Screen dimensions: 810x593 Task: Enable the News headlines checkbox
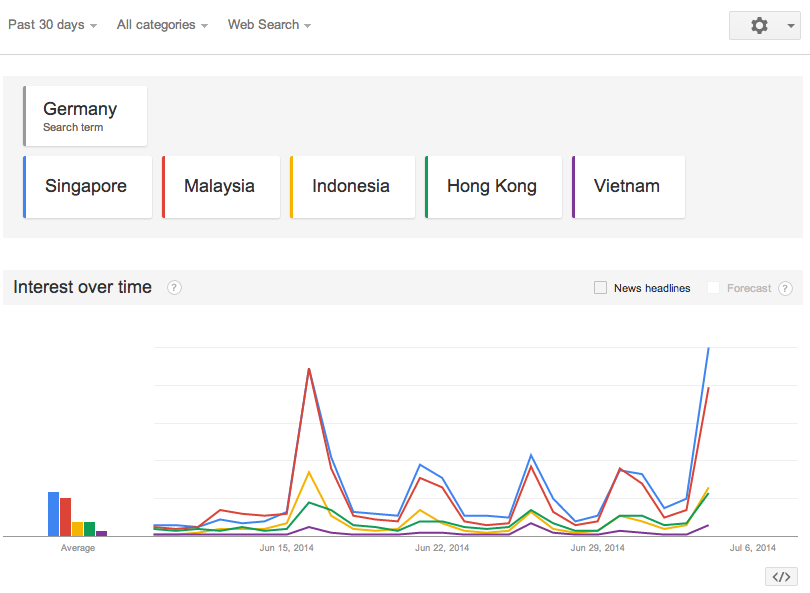click(x=600, y=288)
